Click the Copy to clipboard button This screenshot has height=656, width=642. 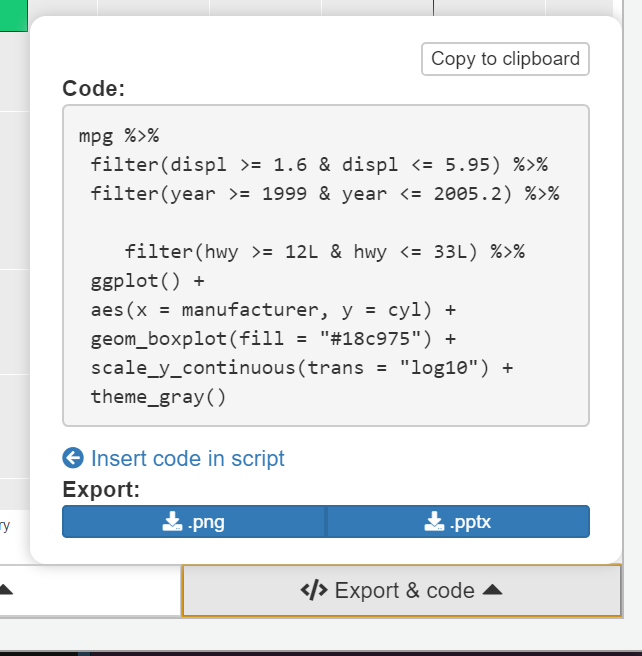[x=505, y=59]
